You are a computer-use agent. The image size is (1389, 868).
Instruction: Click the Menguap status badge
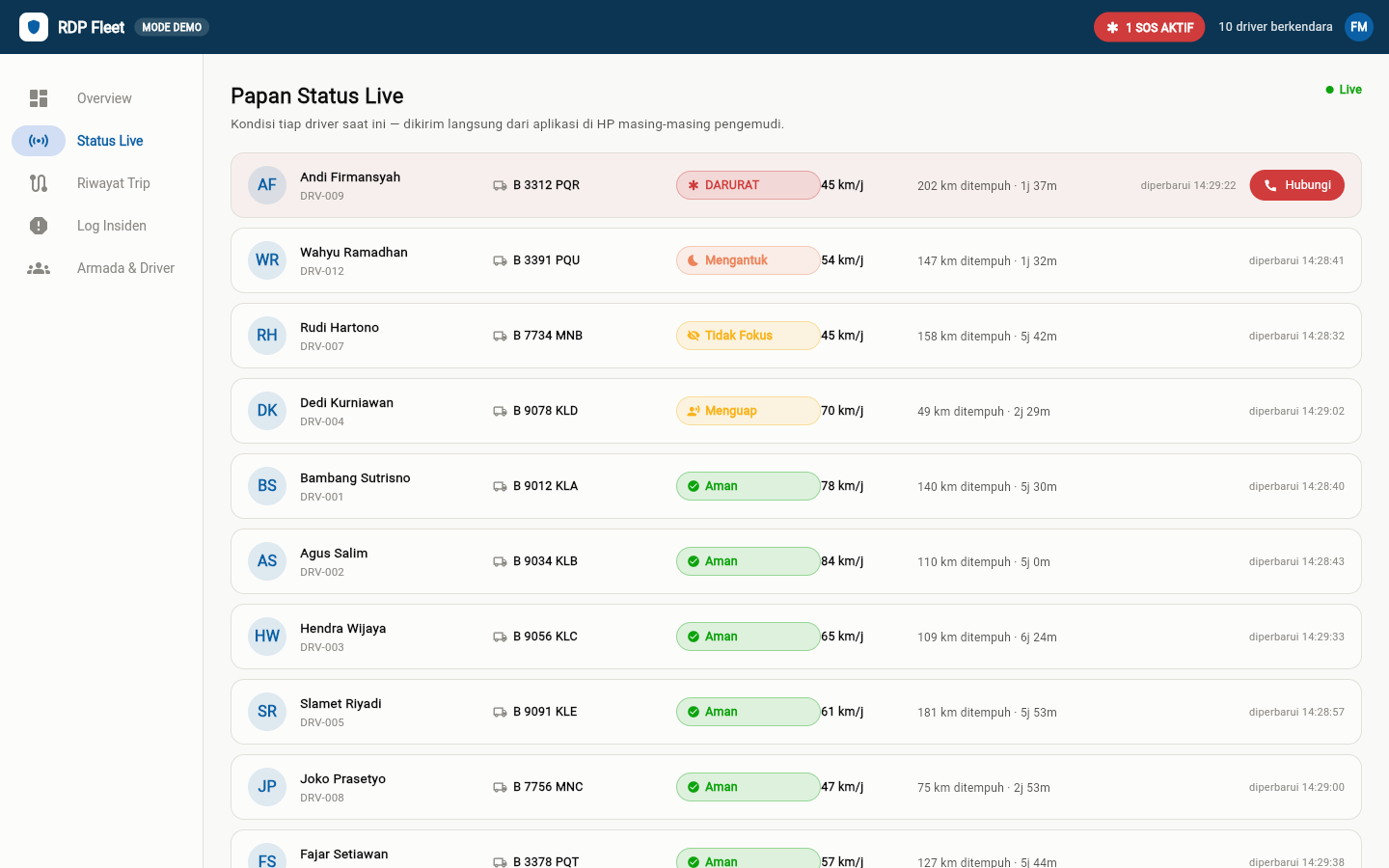(x=749, y=411)
